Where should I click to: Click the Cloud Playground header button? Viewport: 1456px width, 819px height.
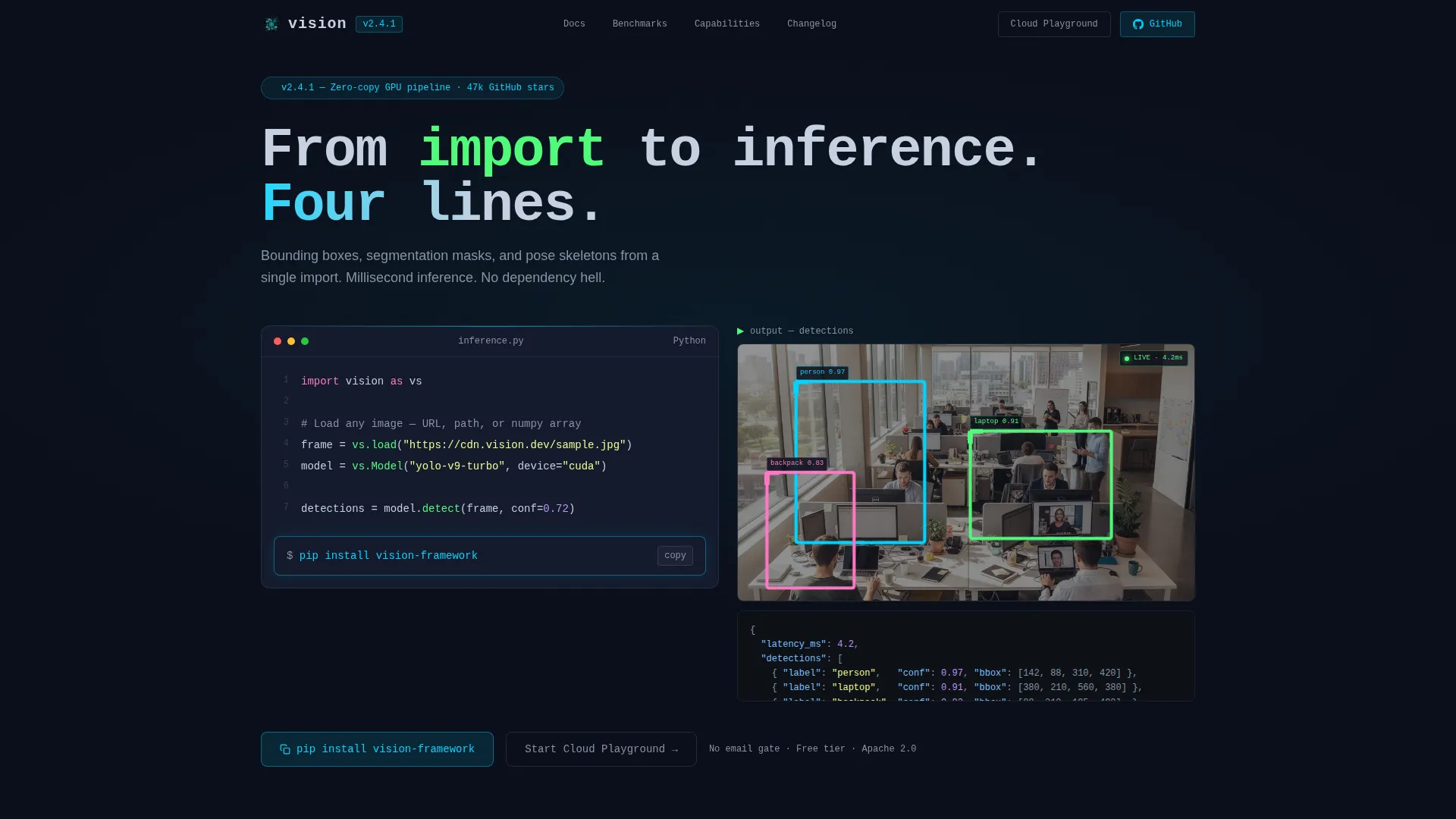[x=1054, y=24]
